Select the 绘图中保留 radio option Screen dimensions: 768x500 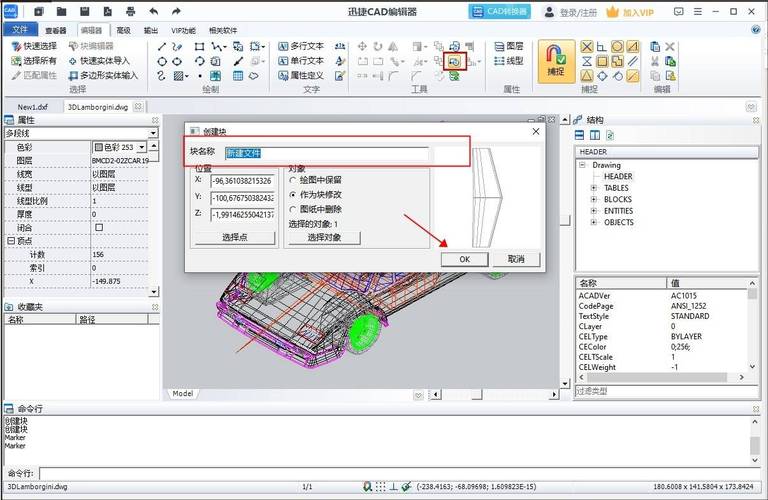[293, 180]
